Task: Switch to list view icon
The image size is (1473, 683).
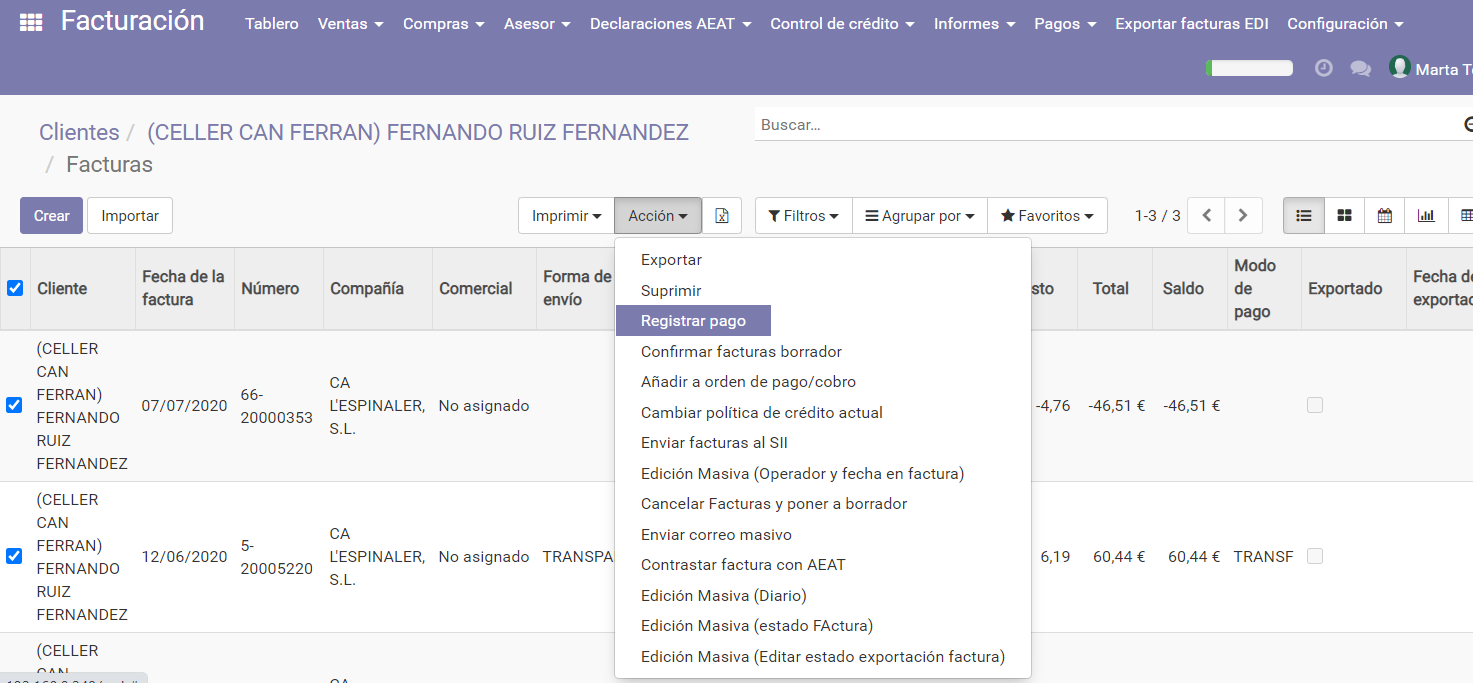Action: click(1304, 216)
